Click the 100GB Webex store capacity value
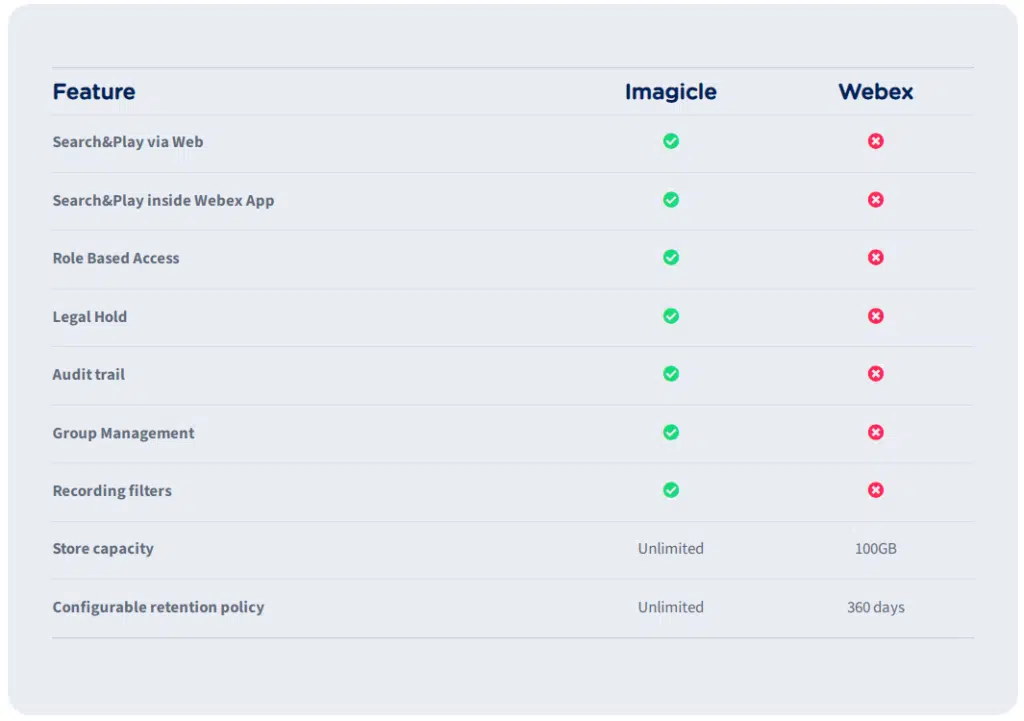Image resolution: width=1024 pixels, height=721 pixels. click(x=876, y=549)
